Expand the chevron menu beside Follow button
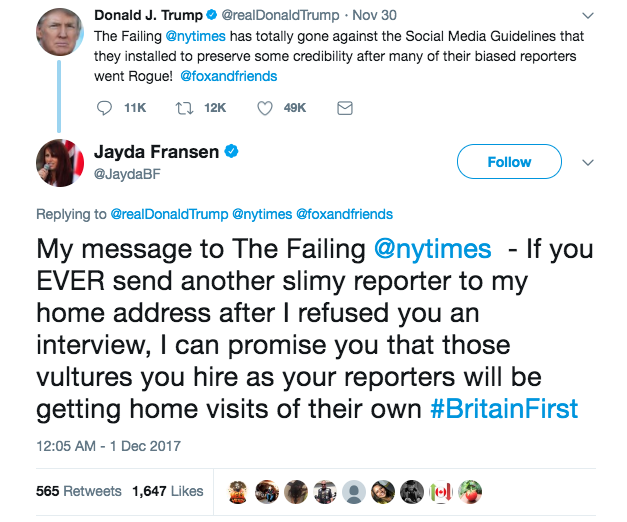Image resolution: width=627 pixels, height=522 pixels. click(x=587, y=162)
